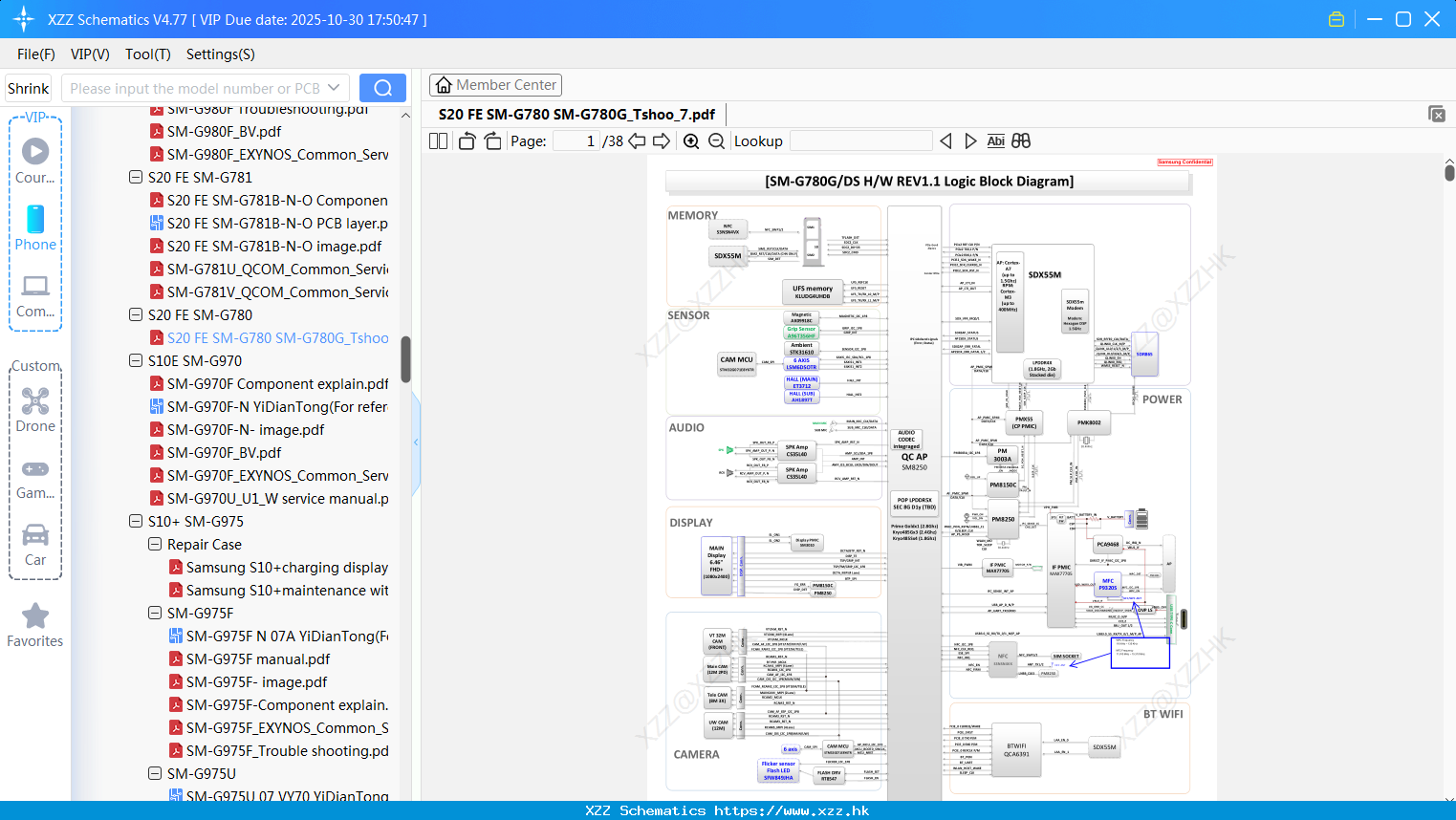Click the model number search input
This screenshot has width=1456, height=820.
194,88
